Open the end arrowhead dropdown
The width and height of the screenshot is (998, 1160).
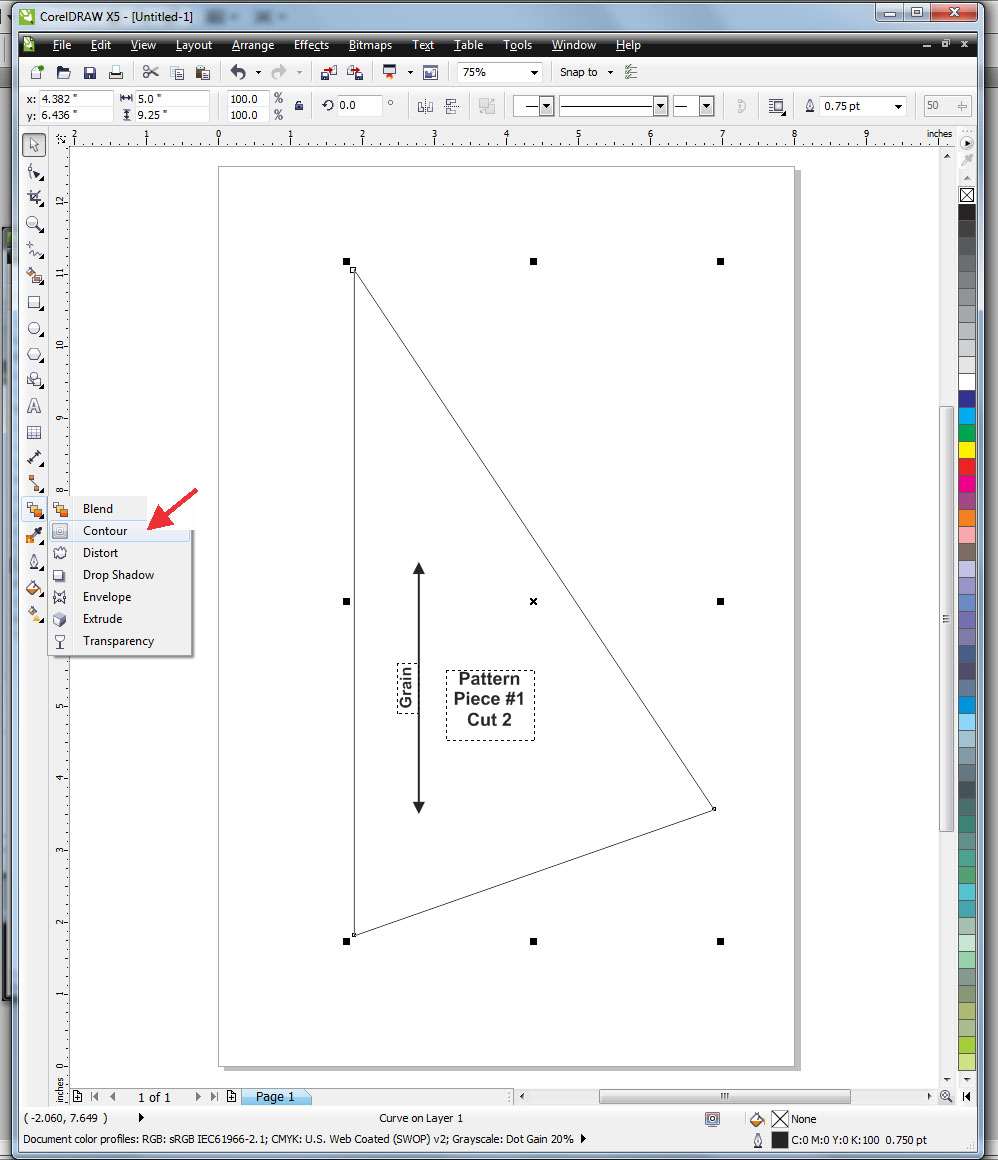tap(707, 107)
